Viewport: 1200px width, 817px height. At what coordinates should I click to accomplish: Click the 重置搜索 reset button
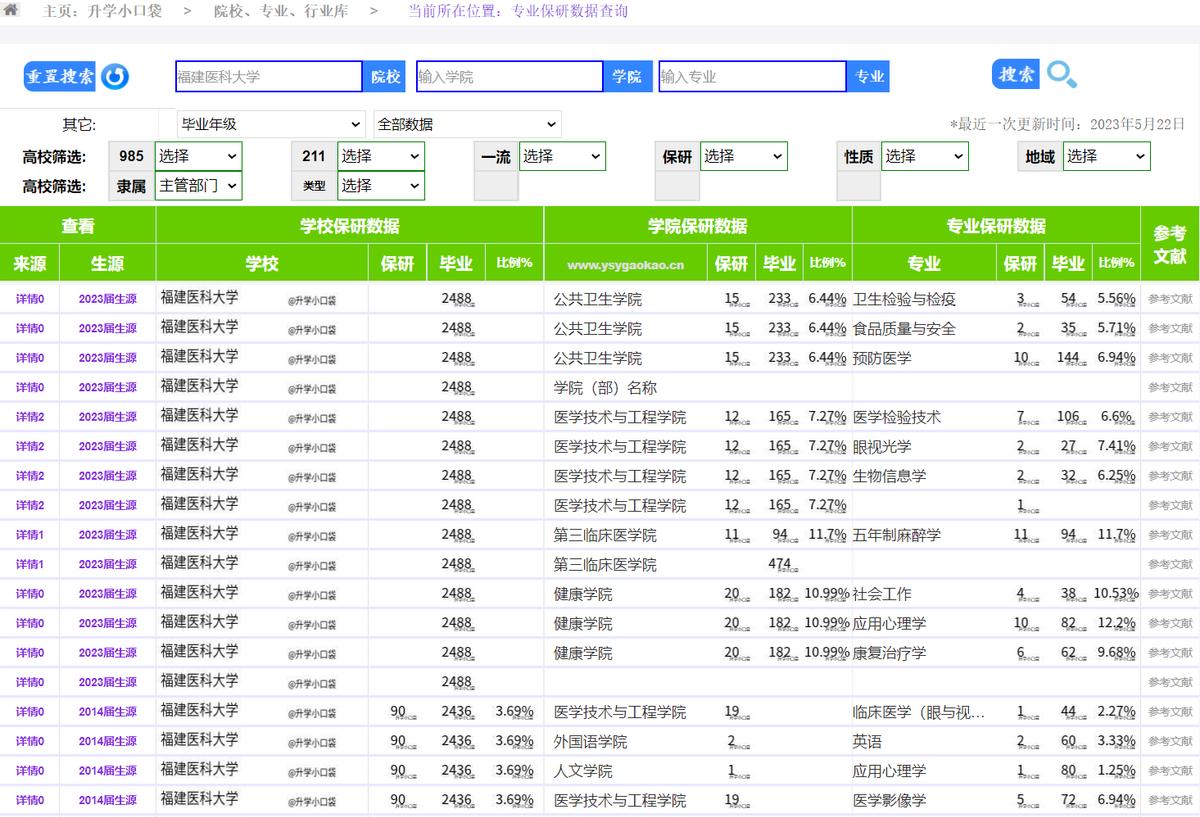tap(60, 76)
